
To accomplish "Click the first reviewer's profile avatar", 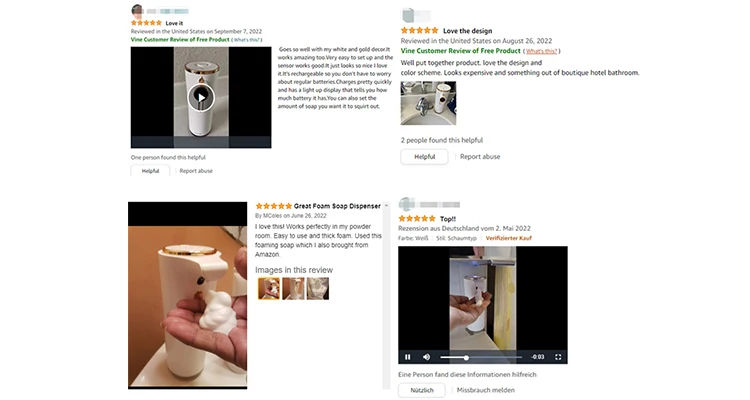I will [x=137, y=11].
